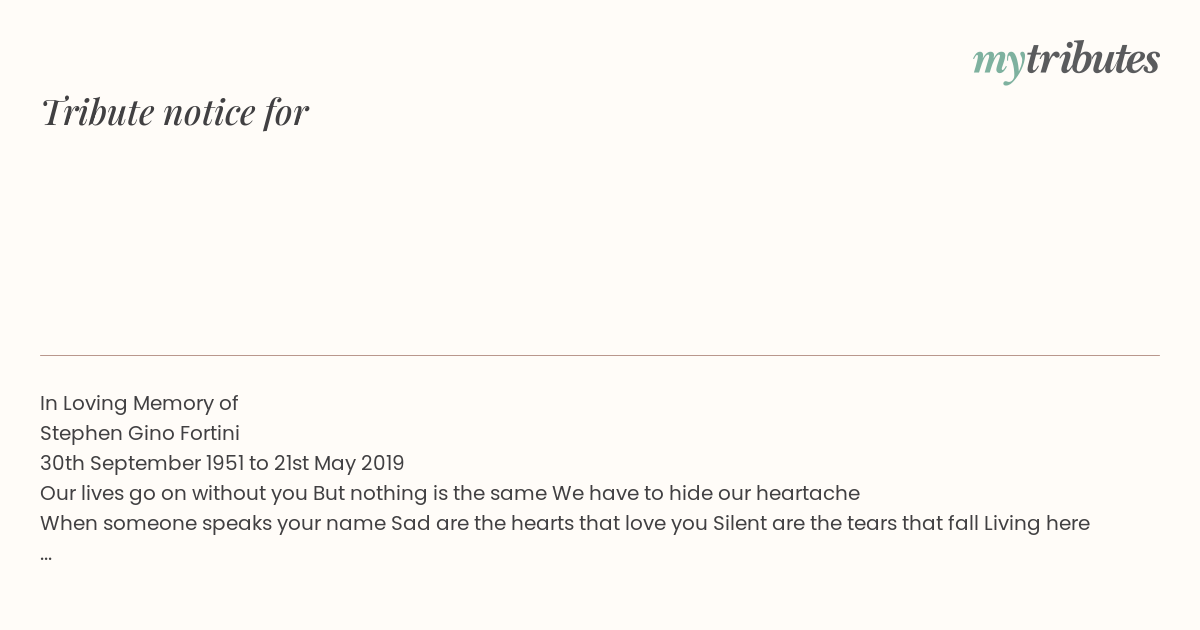Click the green "my" part of logo
The height and width of the screenshot is (630, 1200).
tap(998, 62)
